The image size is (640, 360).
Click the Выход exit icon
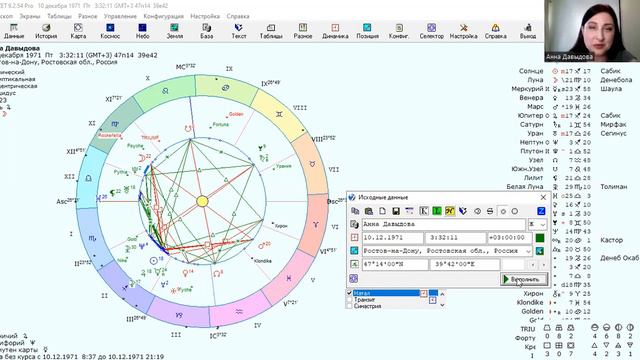coord(528,31)
